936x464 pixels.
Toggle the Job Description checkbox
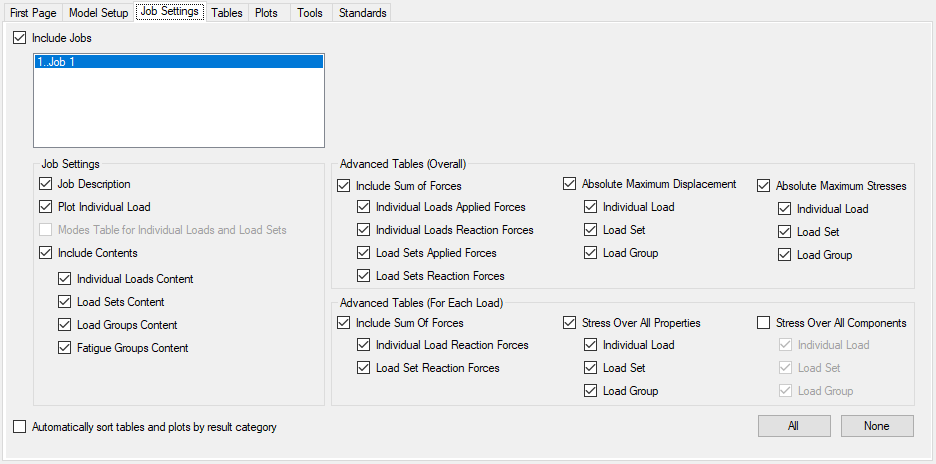point(46,184)
